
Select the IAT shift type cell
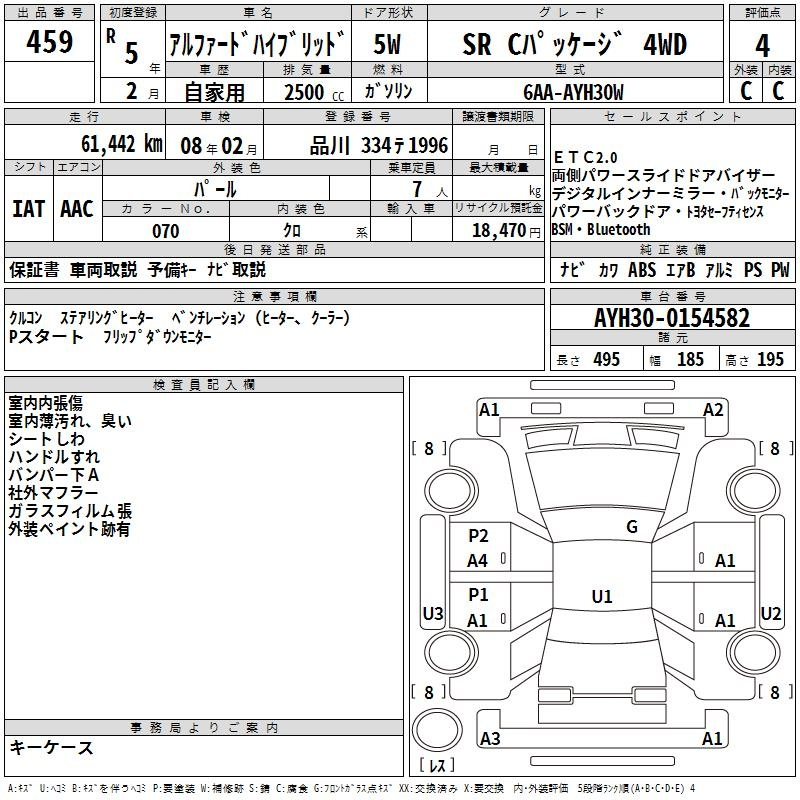pyautogui.click(x=29, y=208)
